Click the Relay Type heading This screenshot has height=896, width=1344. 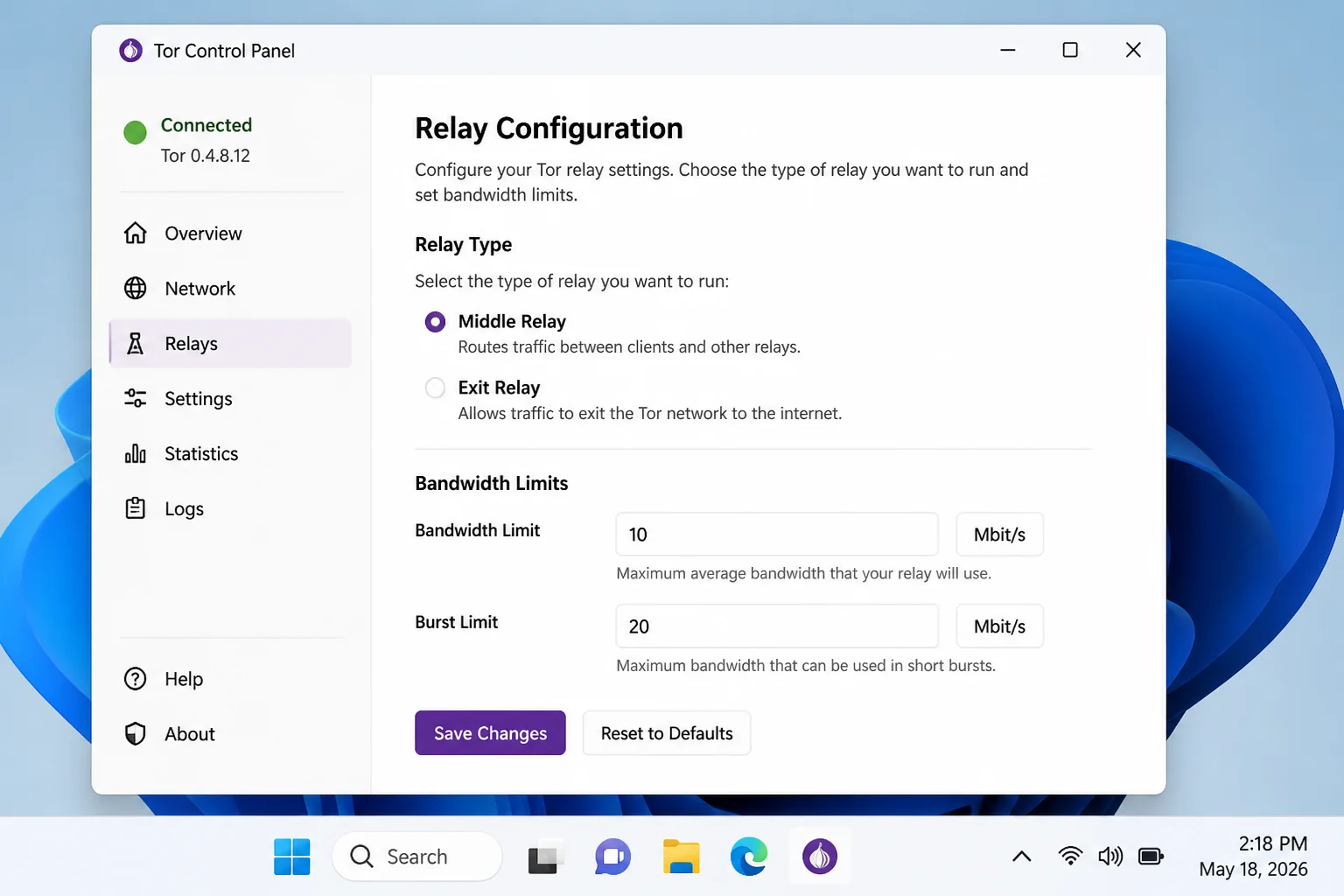464,245
